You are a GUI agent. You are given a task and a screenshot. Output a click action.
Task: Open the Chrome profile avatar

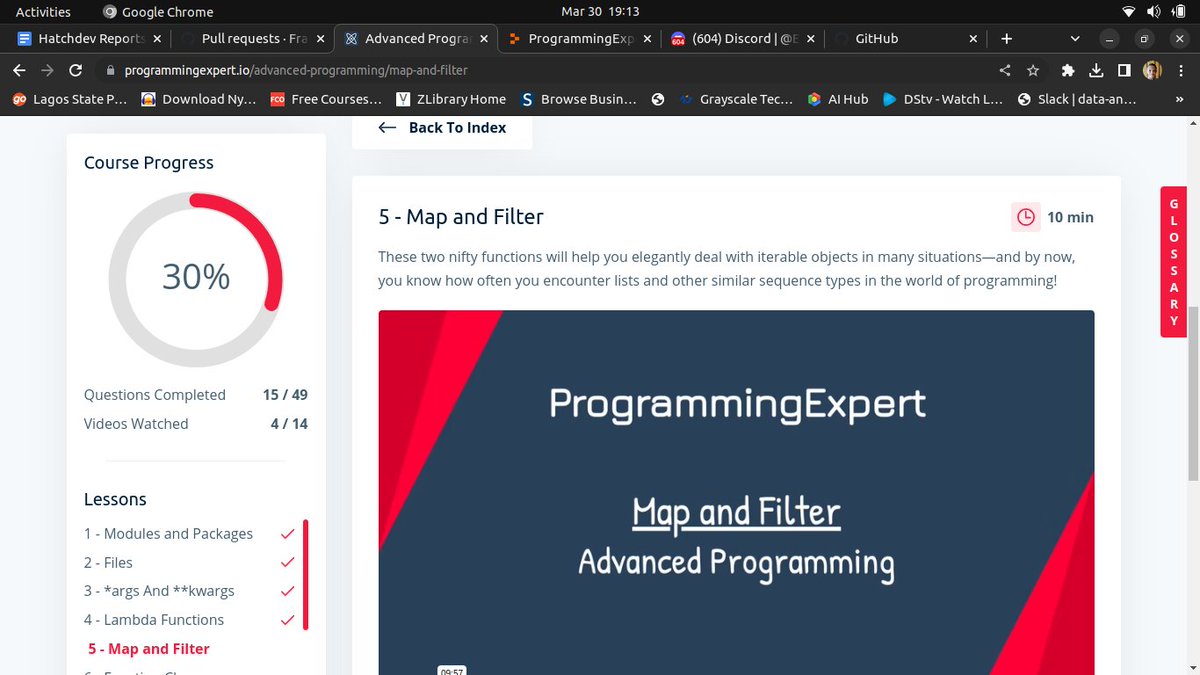[x=1152, y=71]
